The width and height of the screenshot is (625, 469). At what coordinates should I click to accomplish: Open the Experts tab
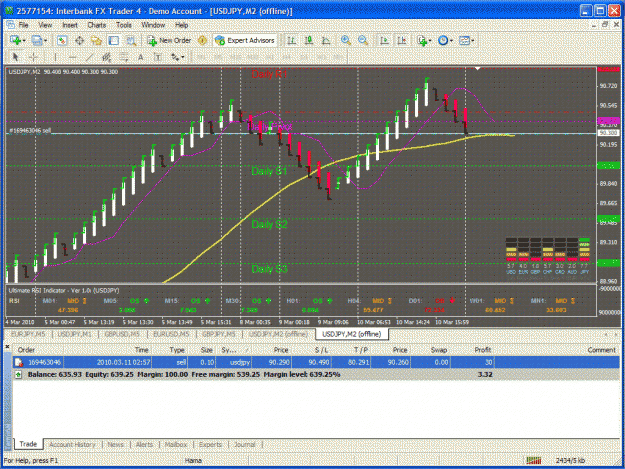tap(210, 444)
